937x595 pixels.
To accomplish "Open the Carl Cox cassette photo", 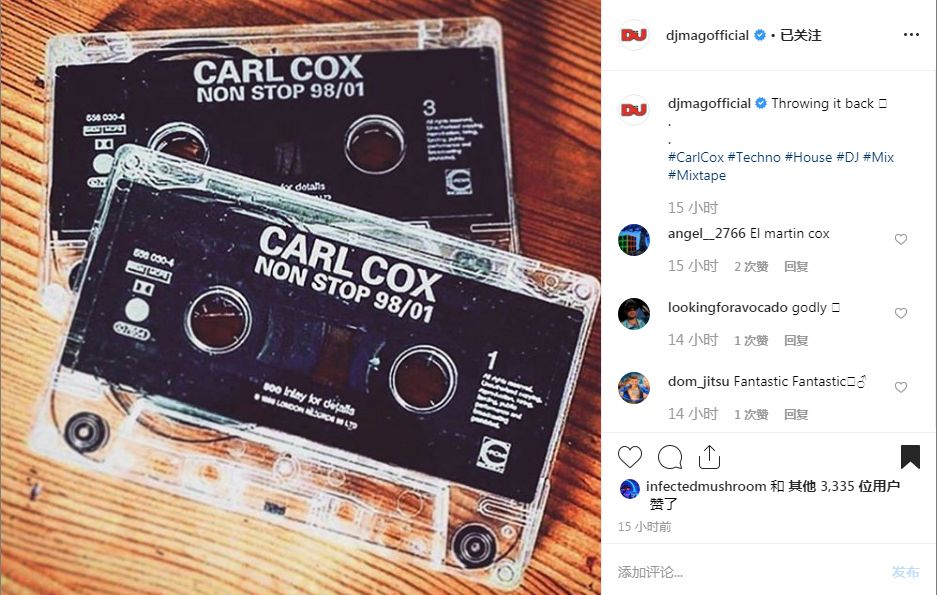I will (300, 298).
